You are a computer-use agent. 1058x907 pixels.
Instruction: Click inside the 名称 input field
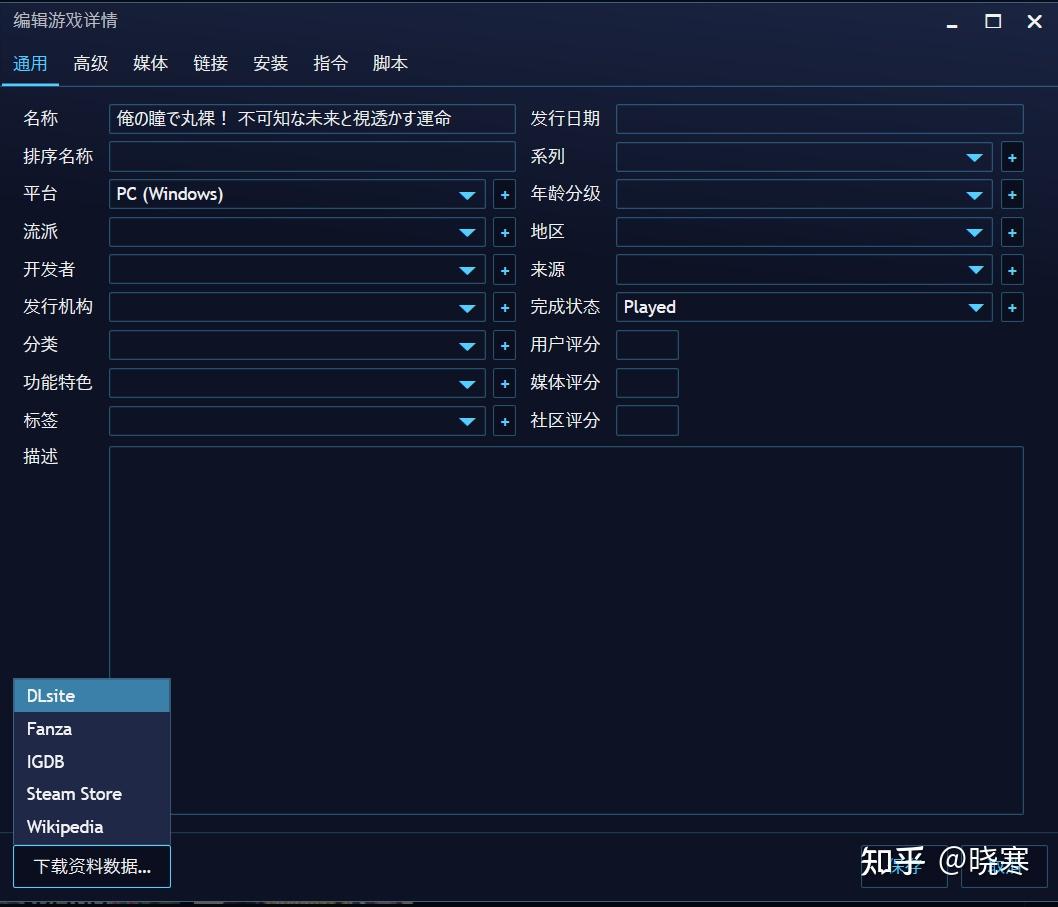(310, 118)
